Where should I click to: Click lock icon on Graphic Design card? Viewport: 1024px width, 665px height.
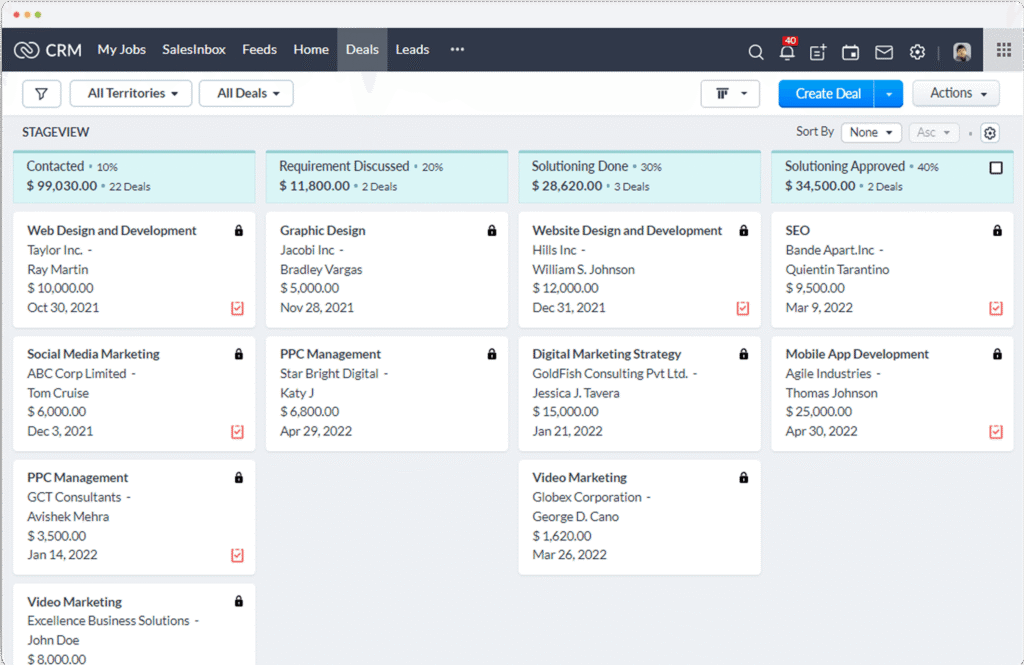click(x=492, y=231)
